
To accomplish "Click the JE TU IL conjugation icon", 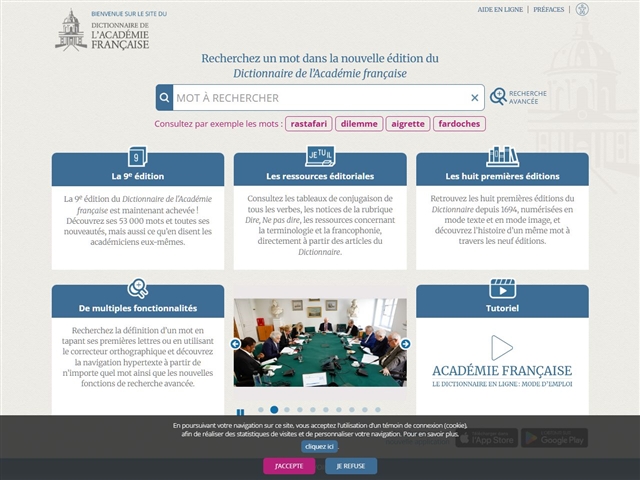I will pos(320,156).
